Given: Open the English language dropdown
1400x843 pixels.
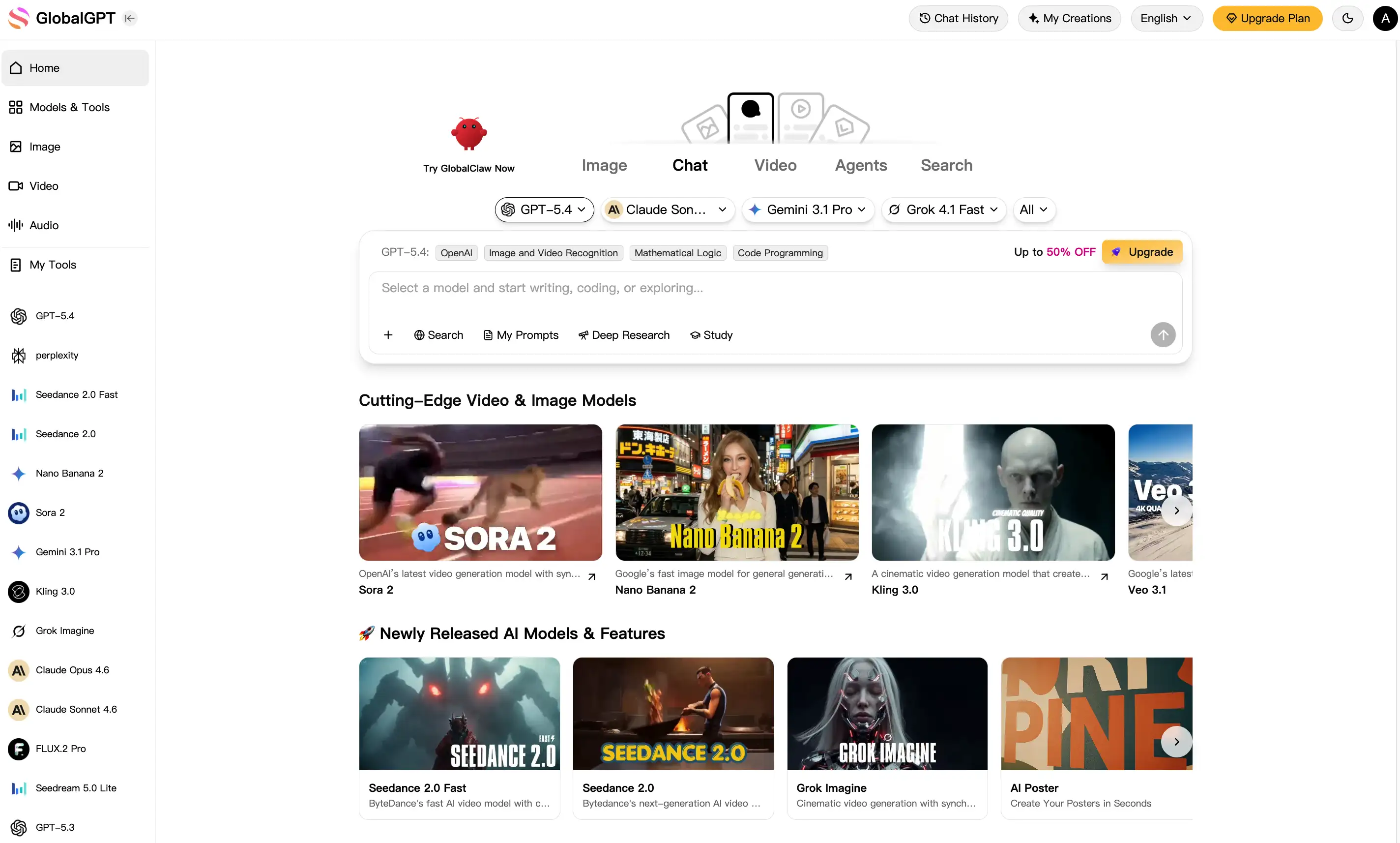Looking at the screenshot, I should click(x=1166, y=18).
